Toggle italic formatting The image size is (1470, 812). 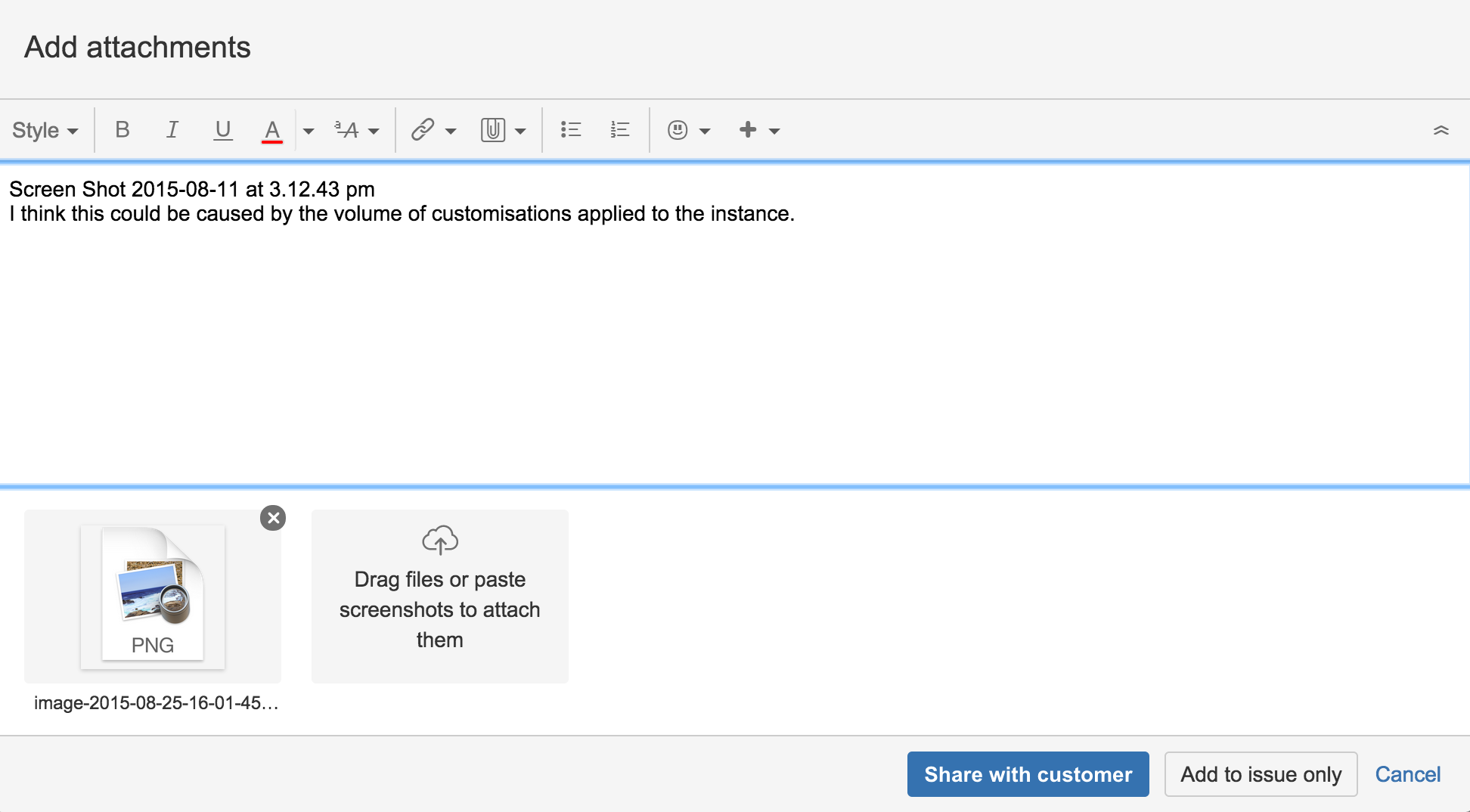point(172,130)
